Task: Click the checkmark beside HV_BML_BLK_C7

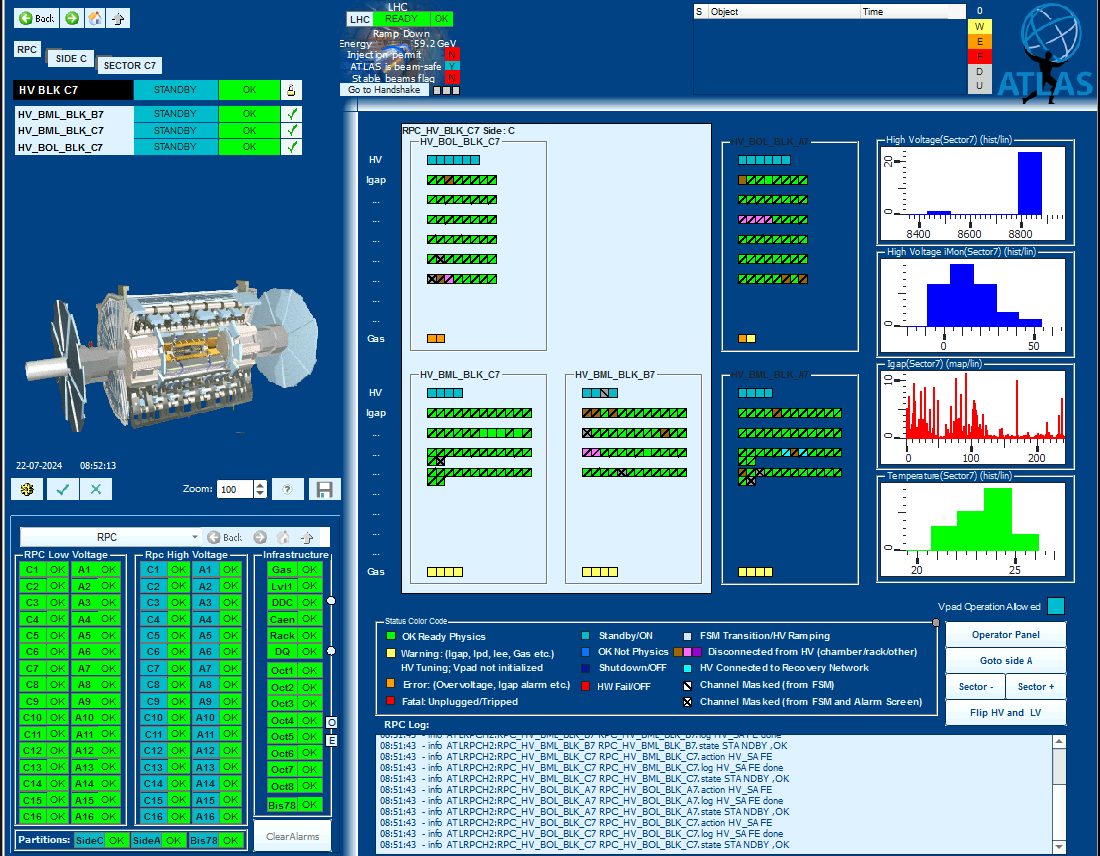Action: (x=292, y=131)
